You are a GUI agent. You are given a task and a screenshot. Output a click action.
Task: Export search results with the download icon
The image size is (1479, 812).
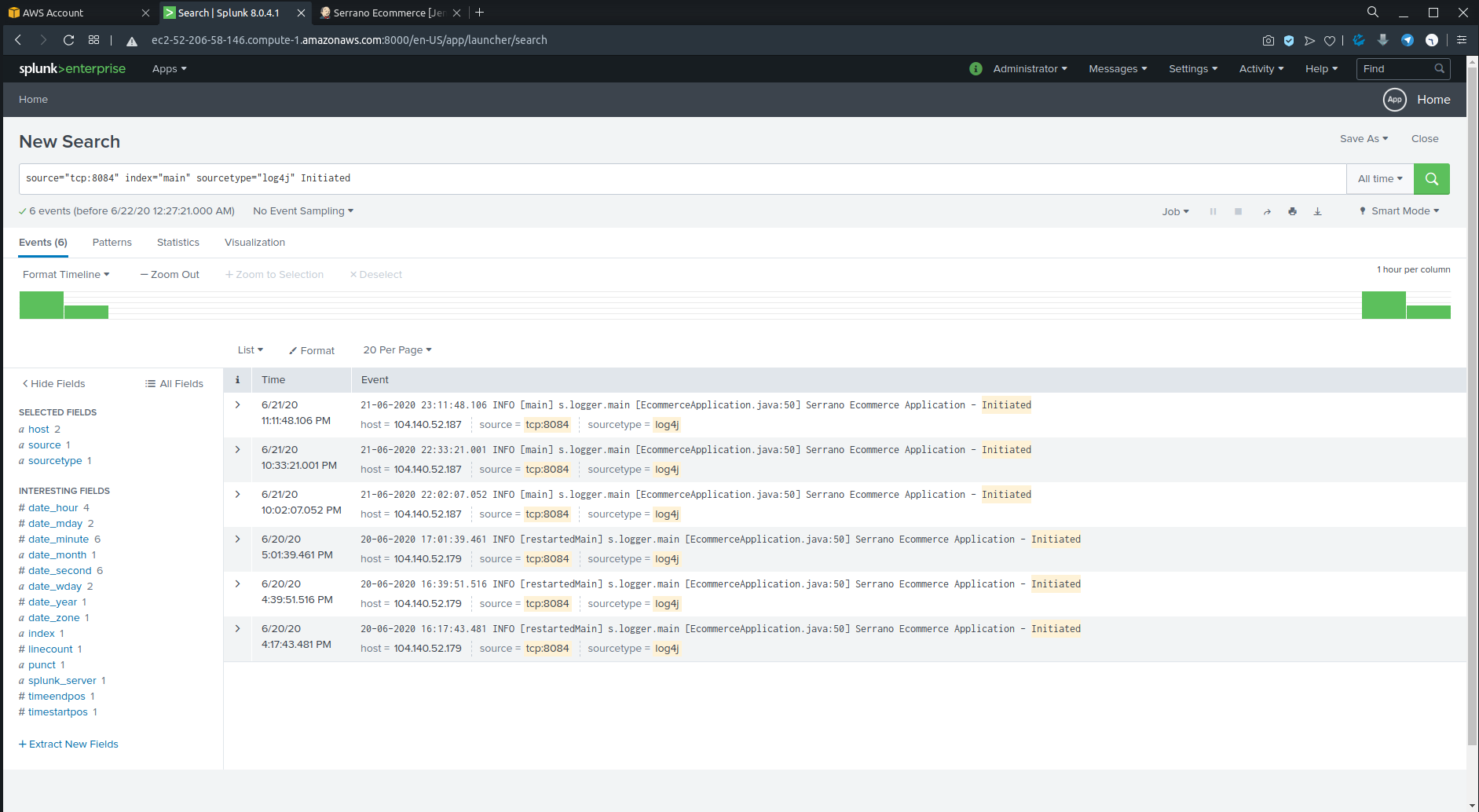tap(1317, 211)
